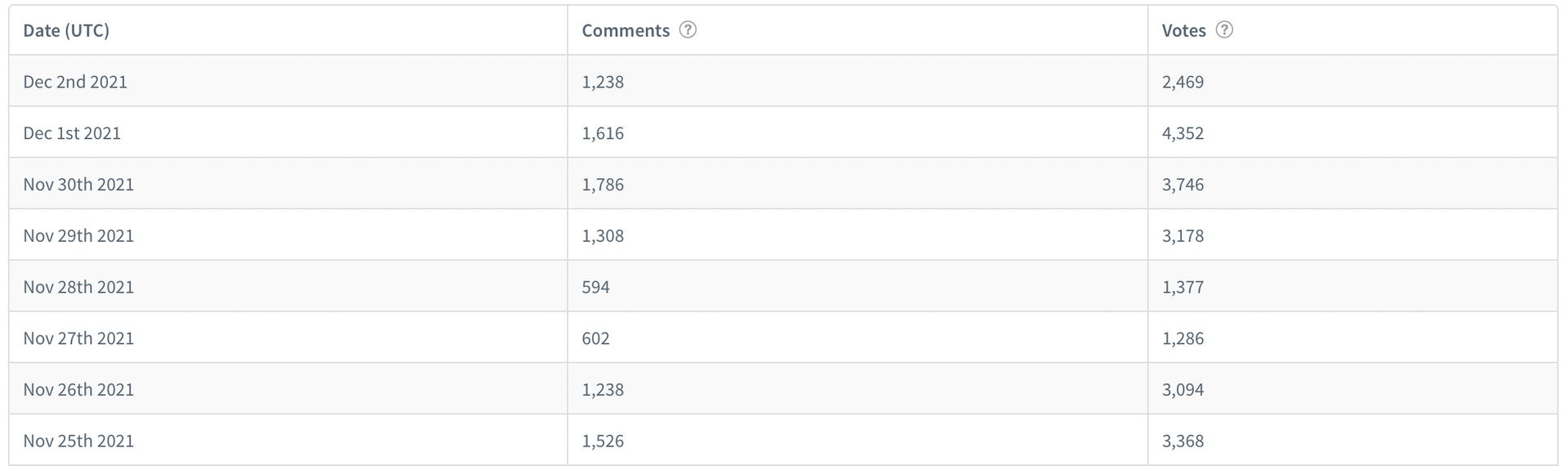
Task: Click the Votes column header
Action: [x=1183, y=30]
